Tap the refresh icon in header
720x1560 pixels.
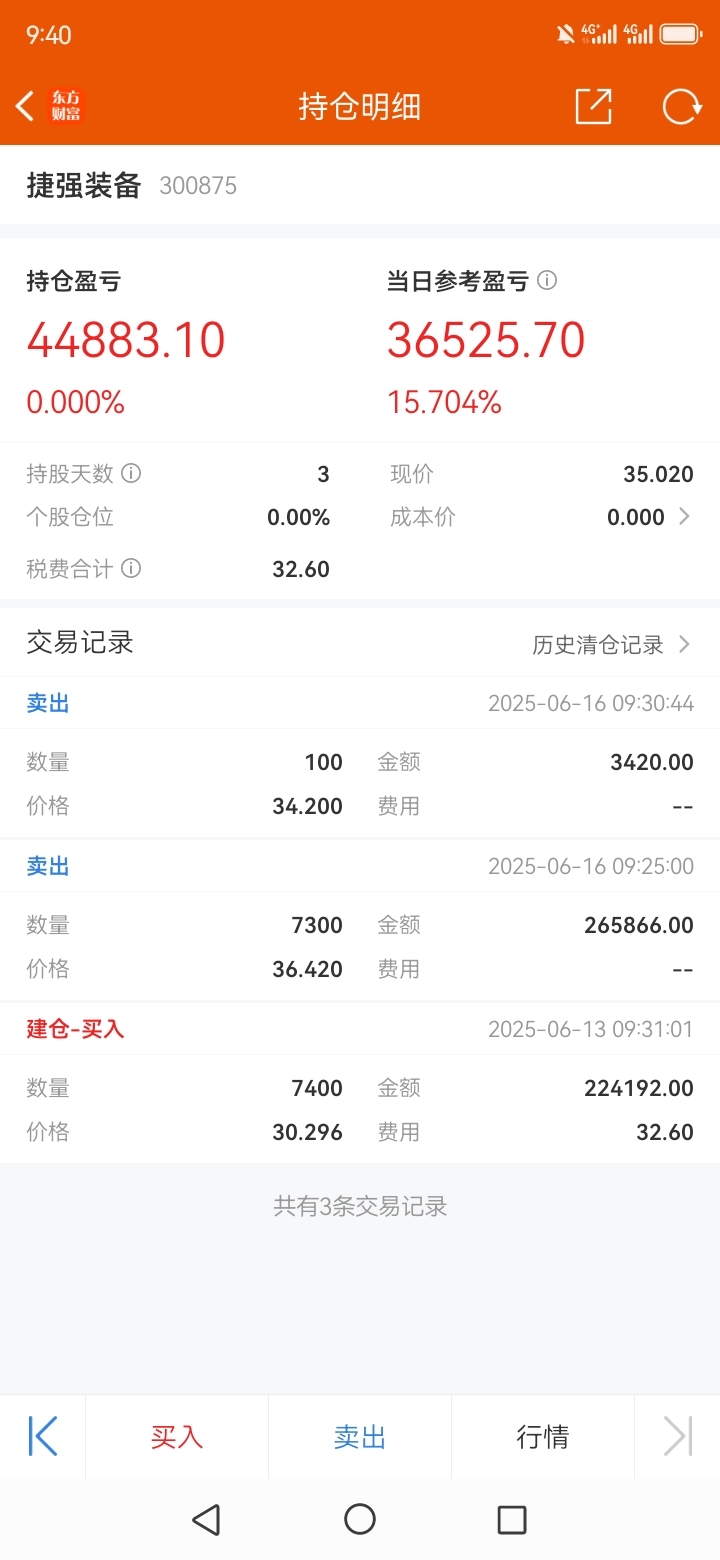[682, 106]
